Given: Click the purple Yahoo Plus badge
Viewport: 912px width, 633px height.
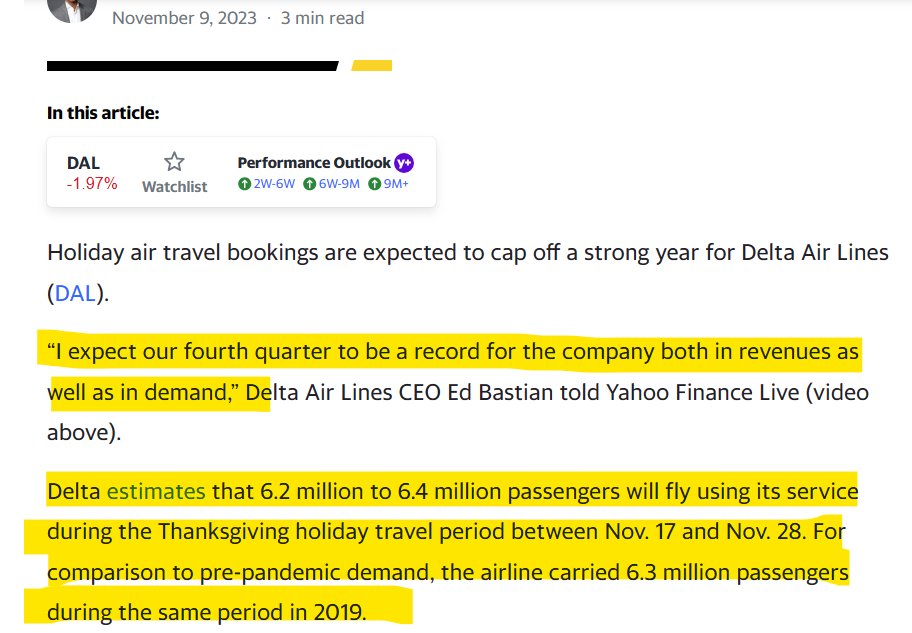Looking at the screenshot, I should (404, 163).
